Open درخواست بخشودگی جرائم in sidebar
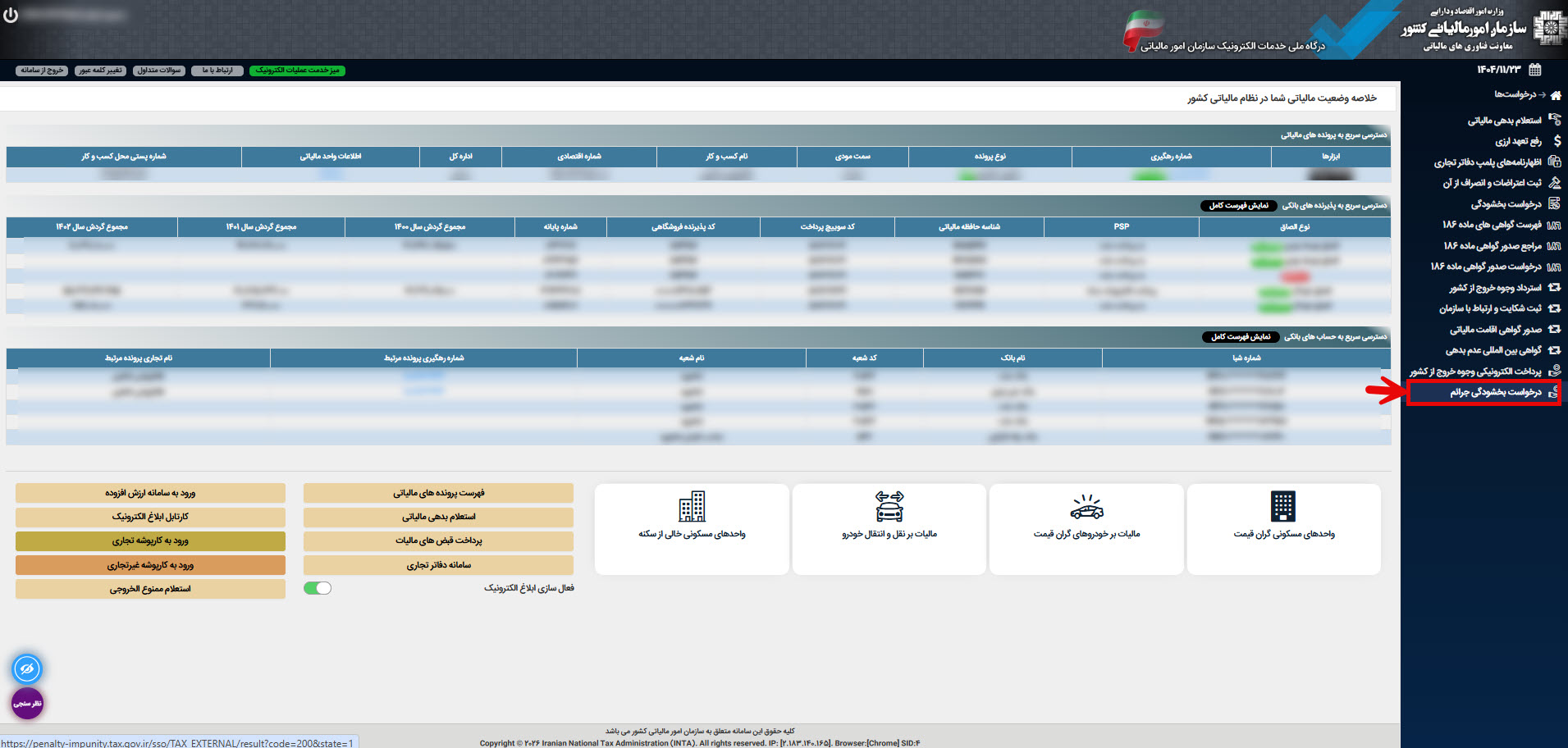The height and width of the screenshot is (748, 1568). tap(1494, 393)
